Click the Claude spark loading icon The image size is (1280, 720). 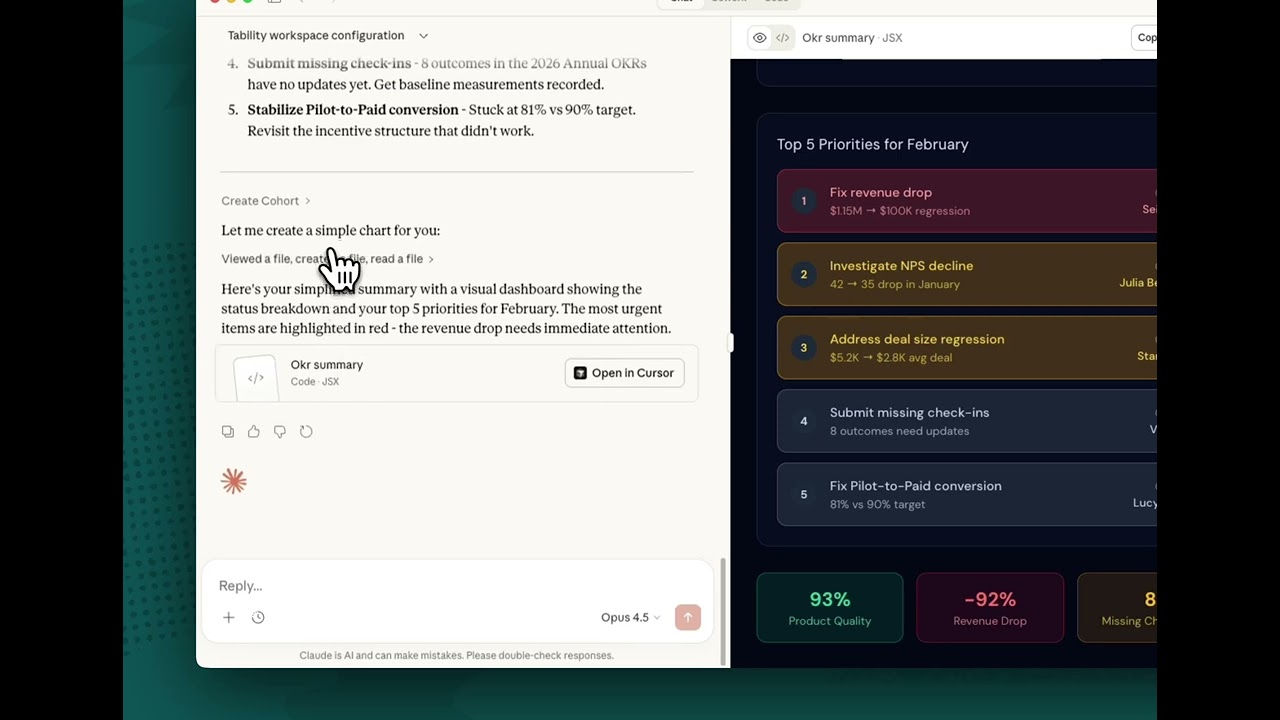234,482
